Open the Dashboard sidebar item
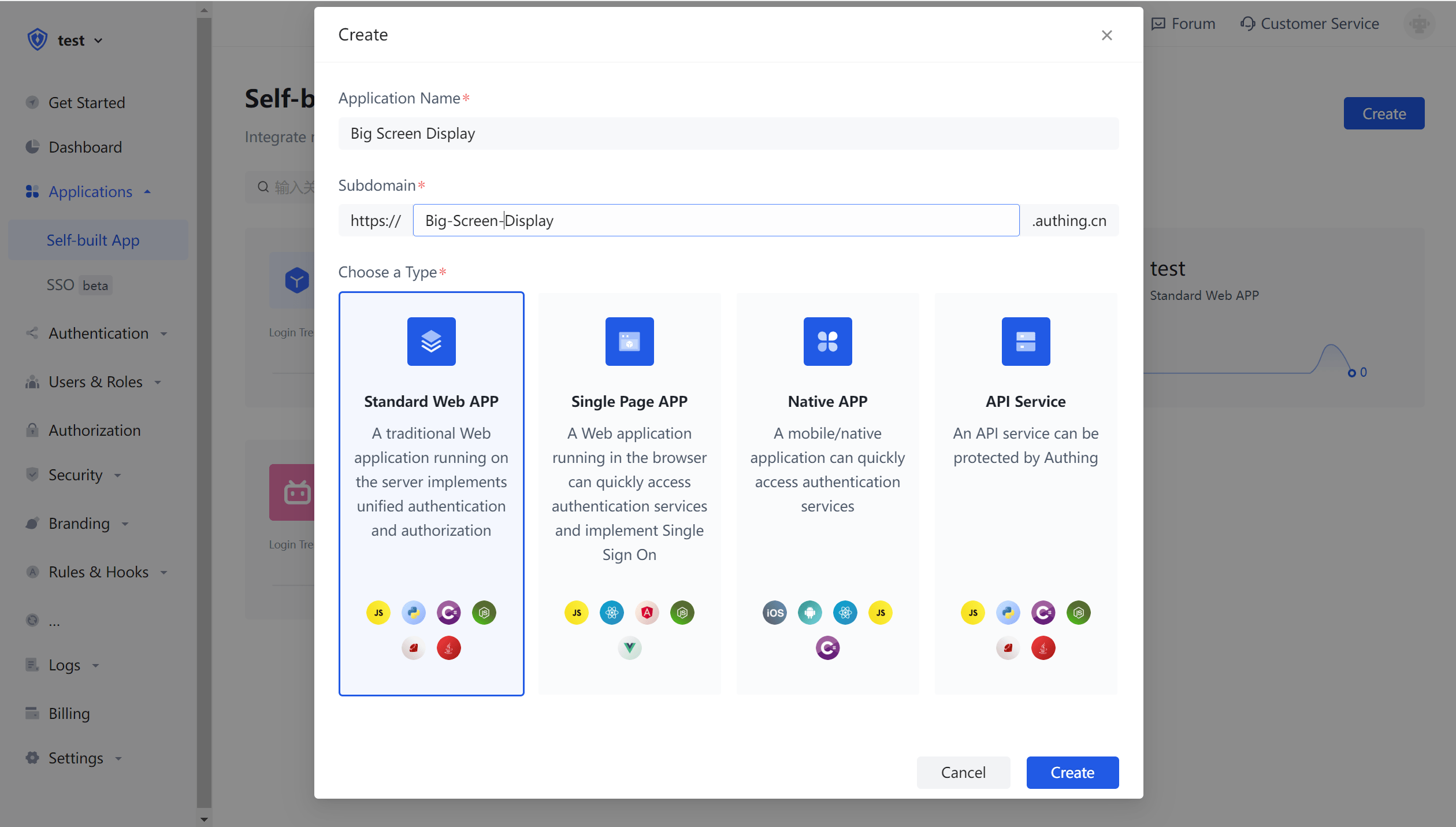The width and height of the screenshot is (1456, 827). (86, 147)
